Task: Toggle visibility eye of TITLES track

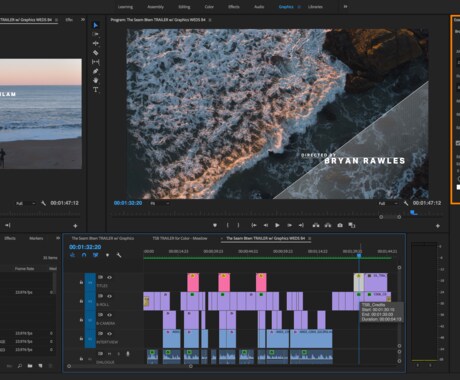Action: 109,277
